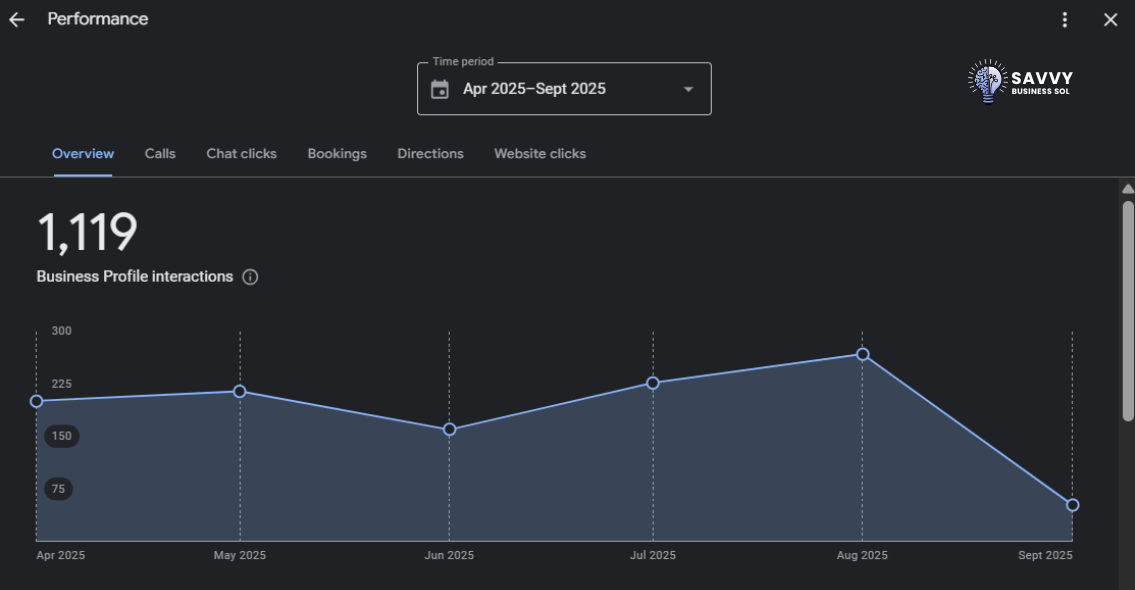Go to the Bookings tab
1135x590 pixels.
tap(337, 153)
